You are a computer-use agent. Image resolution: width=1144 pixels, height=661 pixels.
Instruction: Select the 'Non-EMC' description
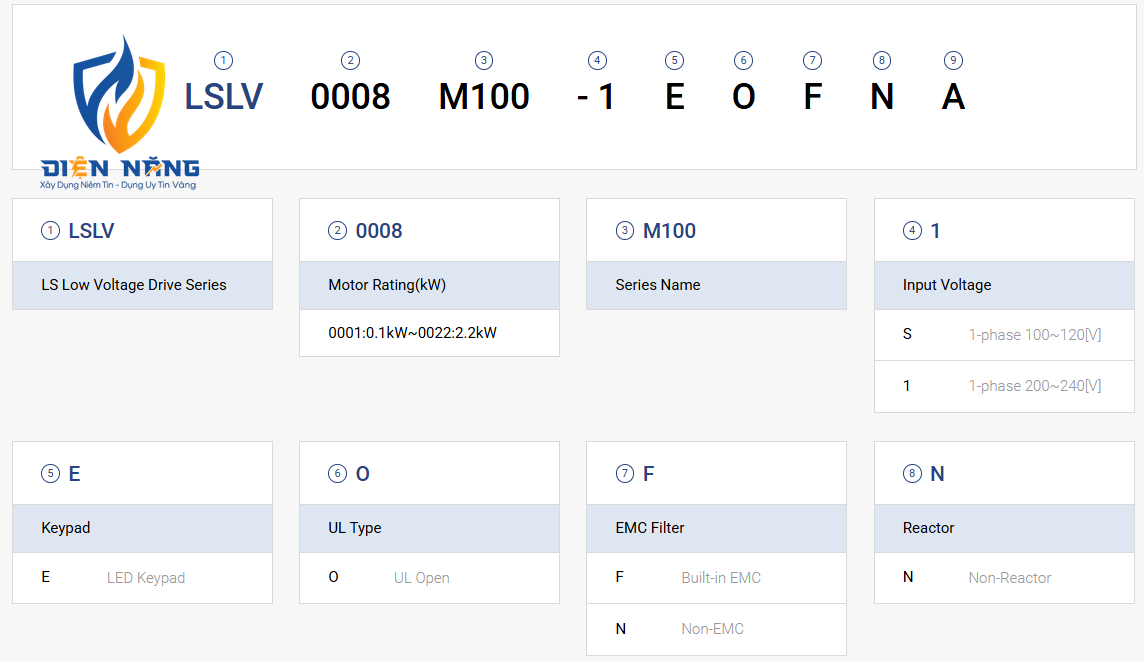pyautogui.click(x=712, y=629)
